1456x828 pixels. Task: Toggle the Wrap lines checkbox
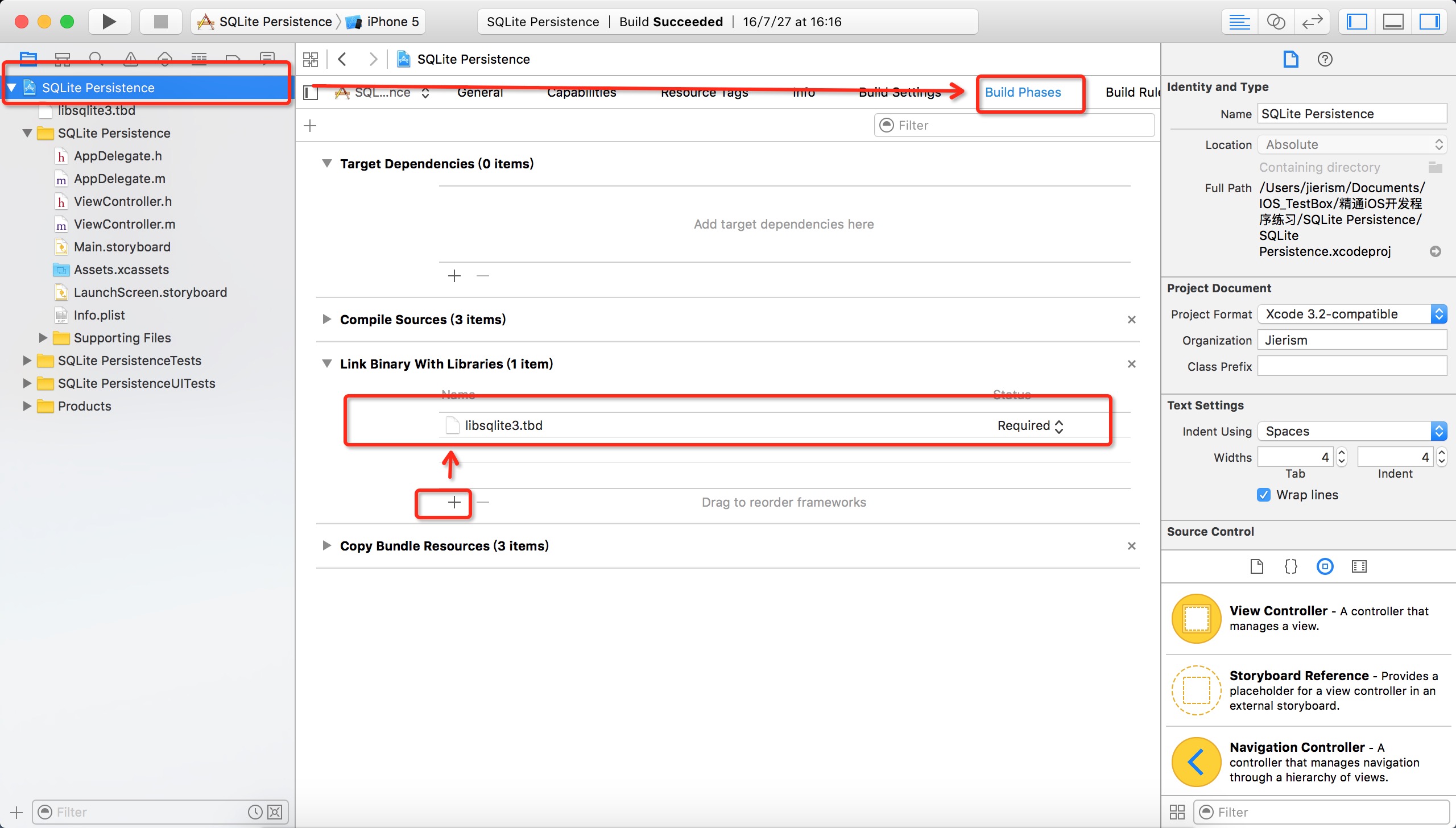tap(1264, 495)
